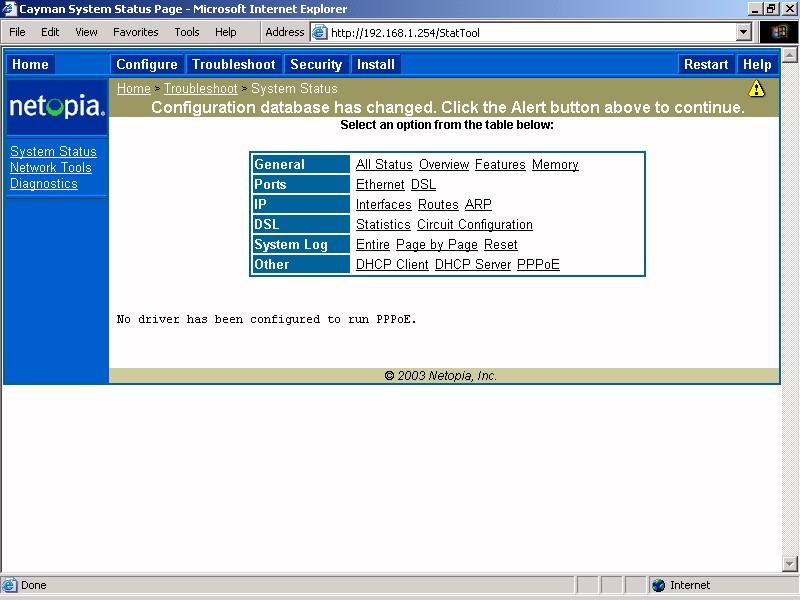The height and width of the screenshot is (600, 800).
Task: Click the General row header
Action: coord(301,165)
